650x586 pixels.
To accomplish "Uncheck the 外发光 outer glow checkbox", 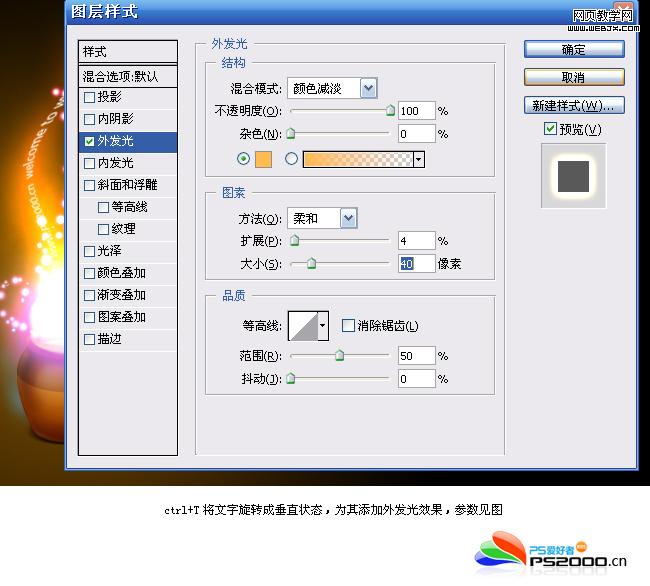I will click(x=89, y=141).
